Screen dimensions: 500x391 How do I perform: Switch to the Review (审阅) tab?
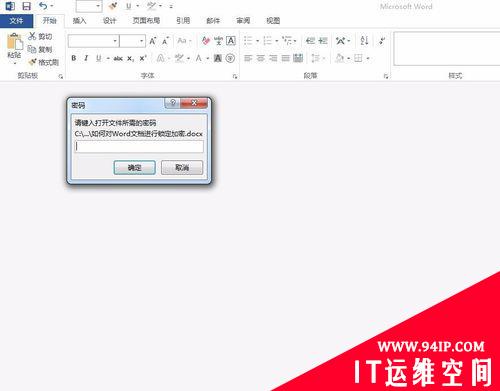[x=243, y=21]
